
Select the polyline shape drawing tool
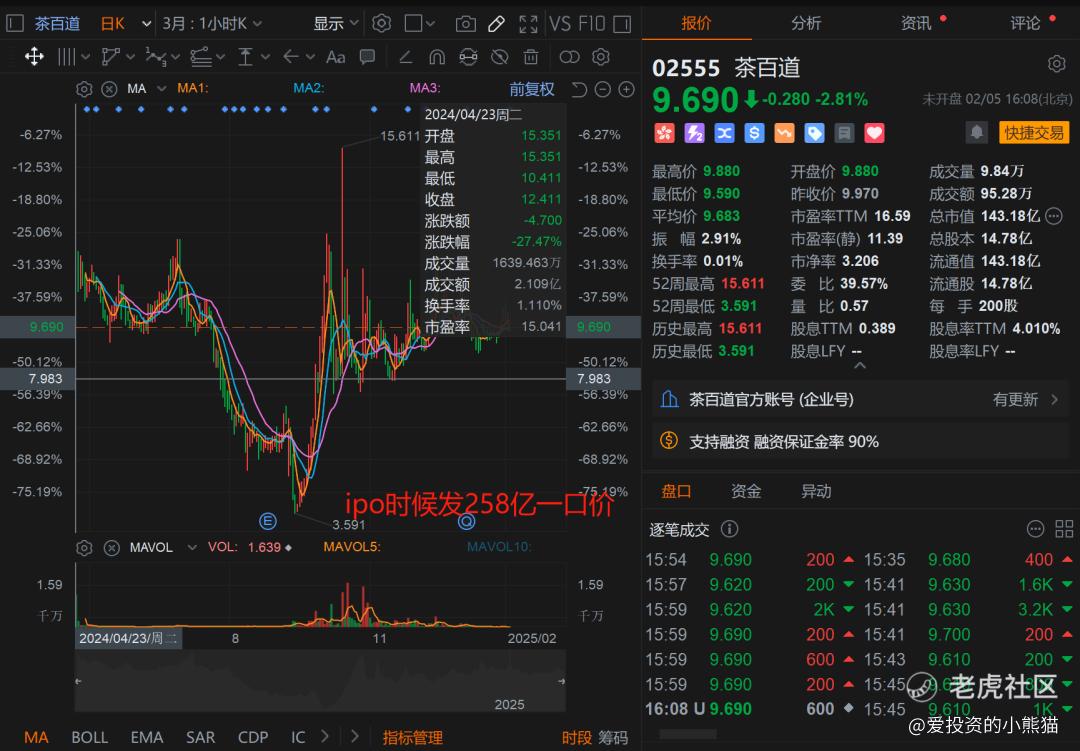click(110, 56)
